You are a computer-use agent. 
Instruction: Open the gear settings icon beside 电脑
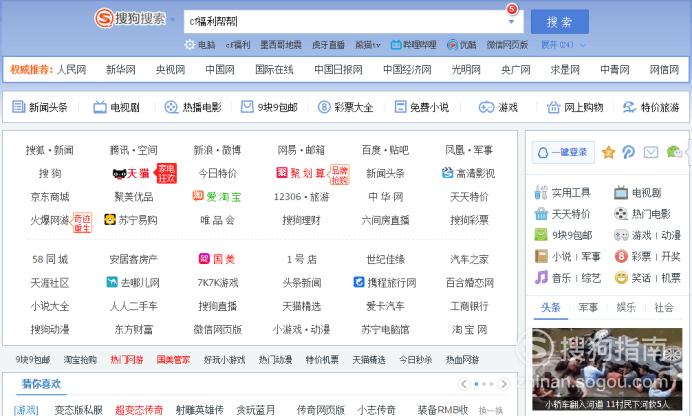(x=189, y=45)
